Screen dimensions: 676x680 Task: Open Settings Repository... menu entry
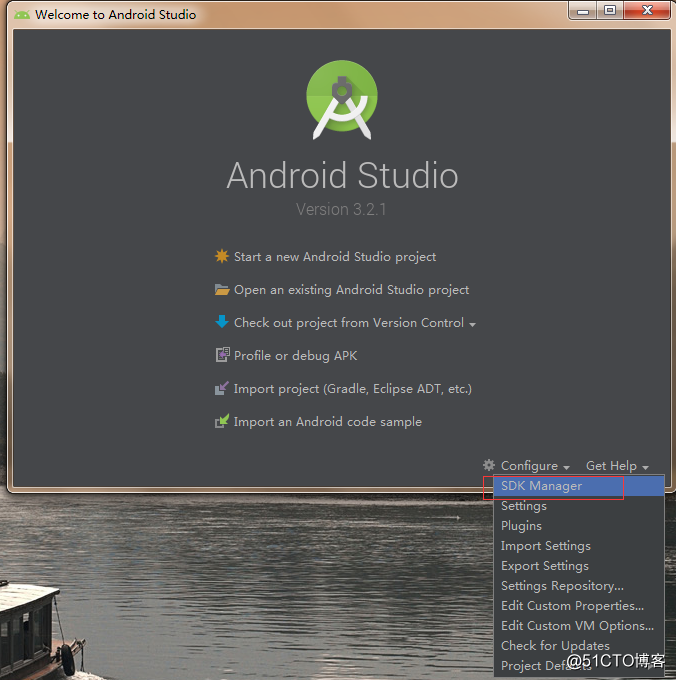point(579,585)
